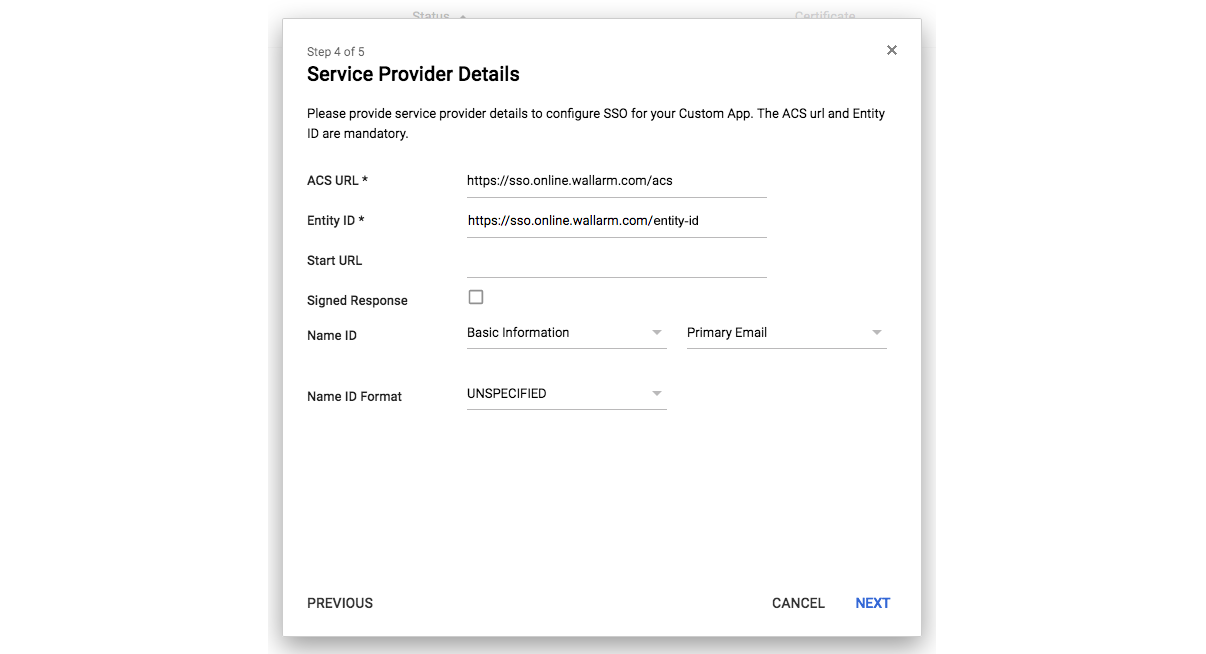Click the PREVIOUS button
1206x654 pixels.
(x=339, y=603)
